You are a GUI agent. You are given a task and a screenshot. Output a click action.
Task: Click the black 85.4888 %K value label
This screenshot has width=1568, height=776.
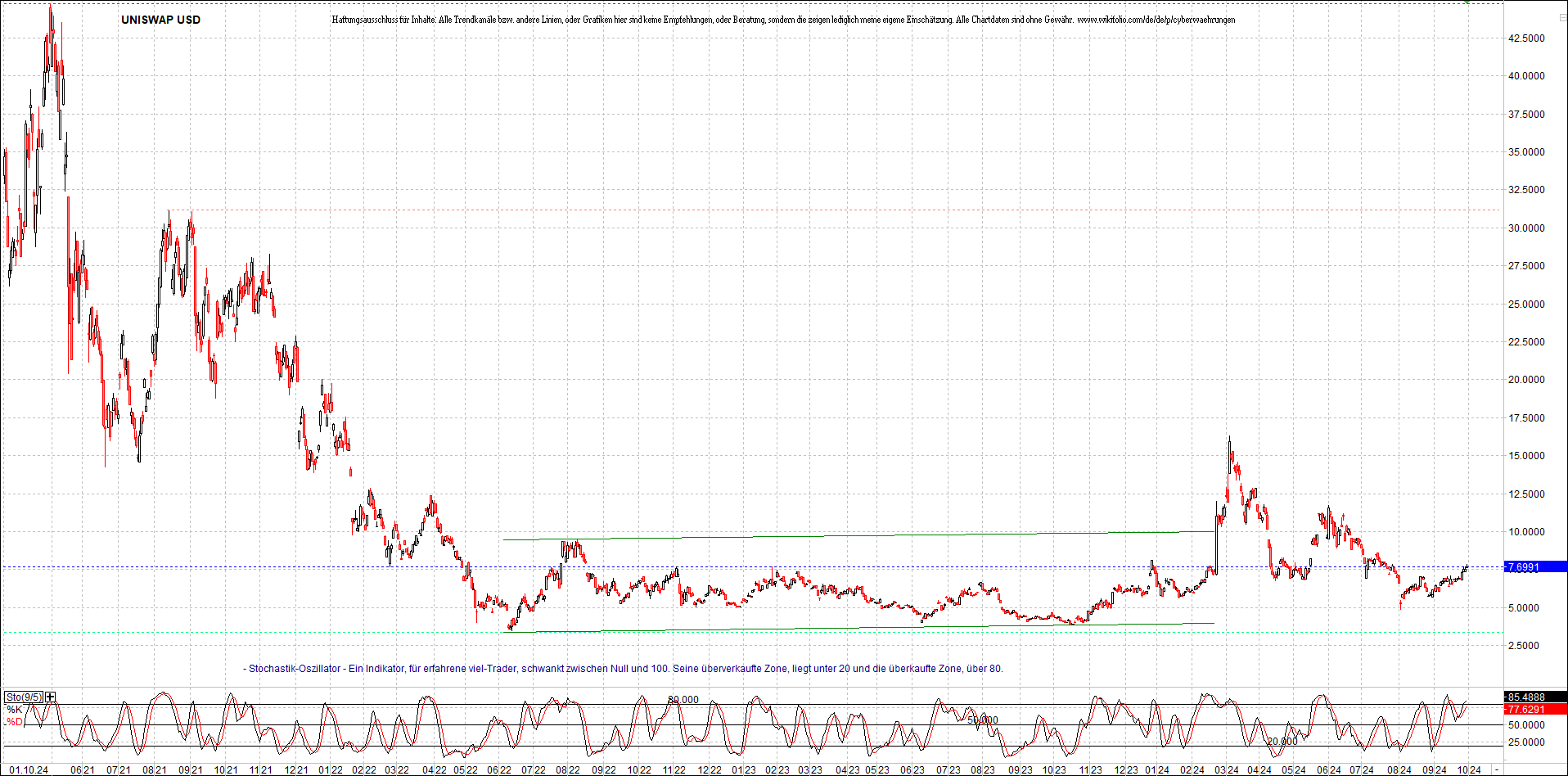(1535, 697)
